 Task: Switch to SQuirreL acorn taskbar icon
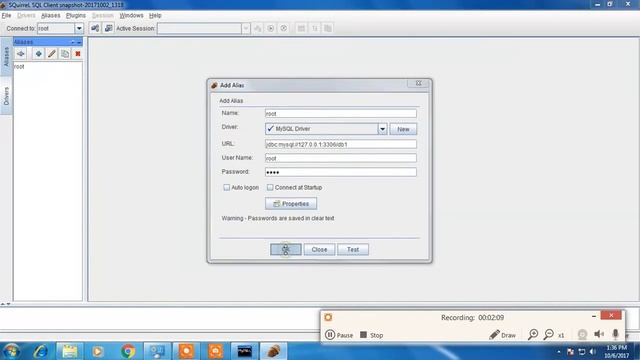tap(273, 351)
